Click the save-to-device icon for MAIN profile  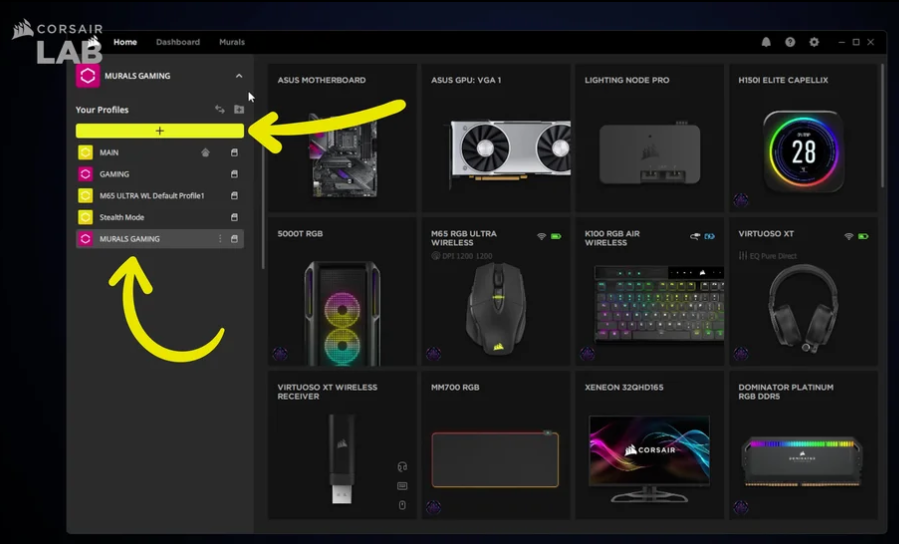(234, 152)
